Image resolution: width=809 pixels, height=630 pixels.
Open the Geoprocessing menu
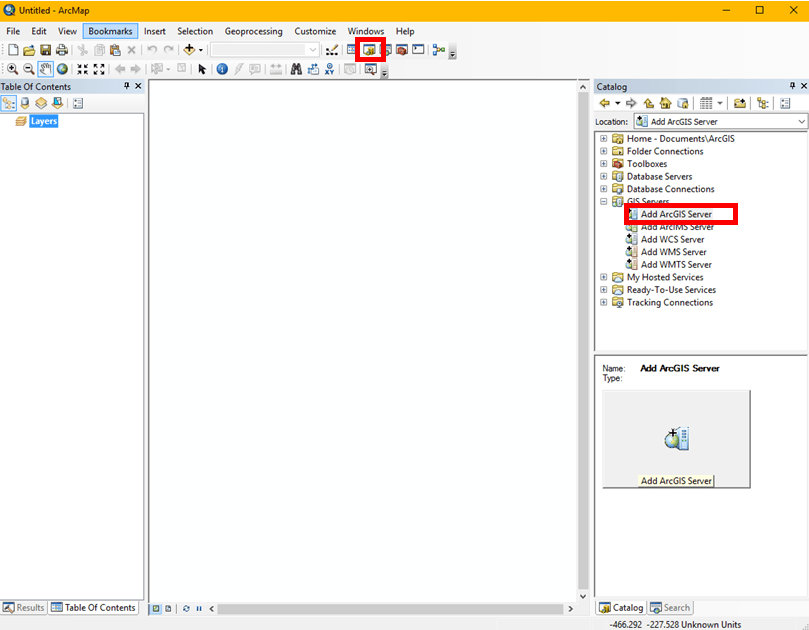(253, 31)
